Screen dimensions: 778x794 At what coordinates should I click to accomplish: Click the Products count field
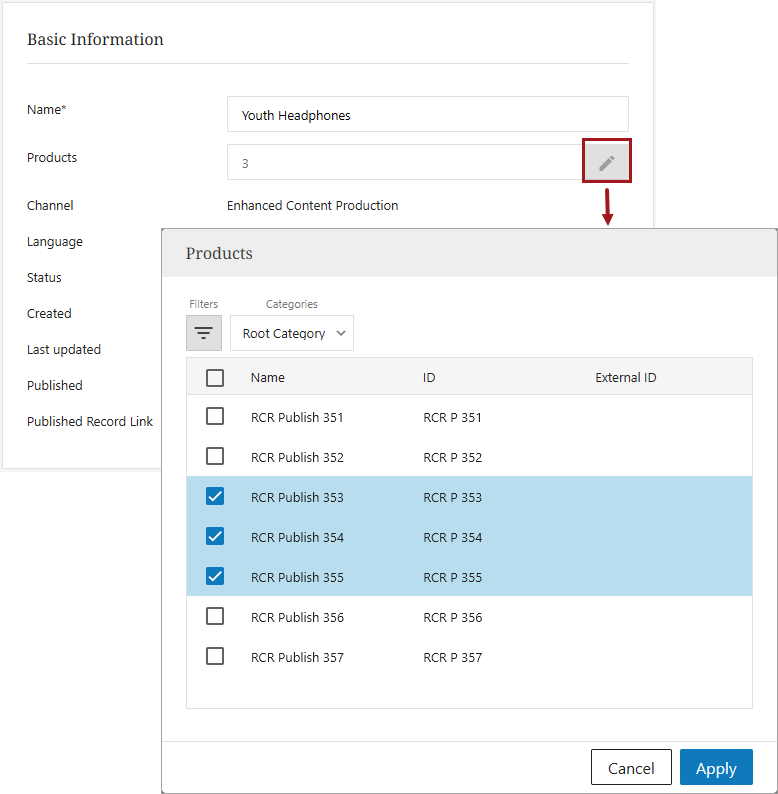coord(405,163)
